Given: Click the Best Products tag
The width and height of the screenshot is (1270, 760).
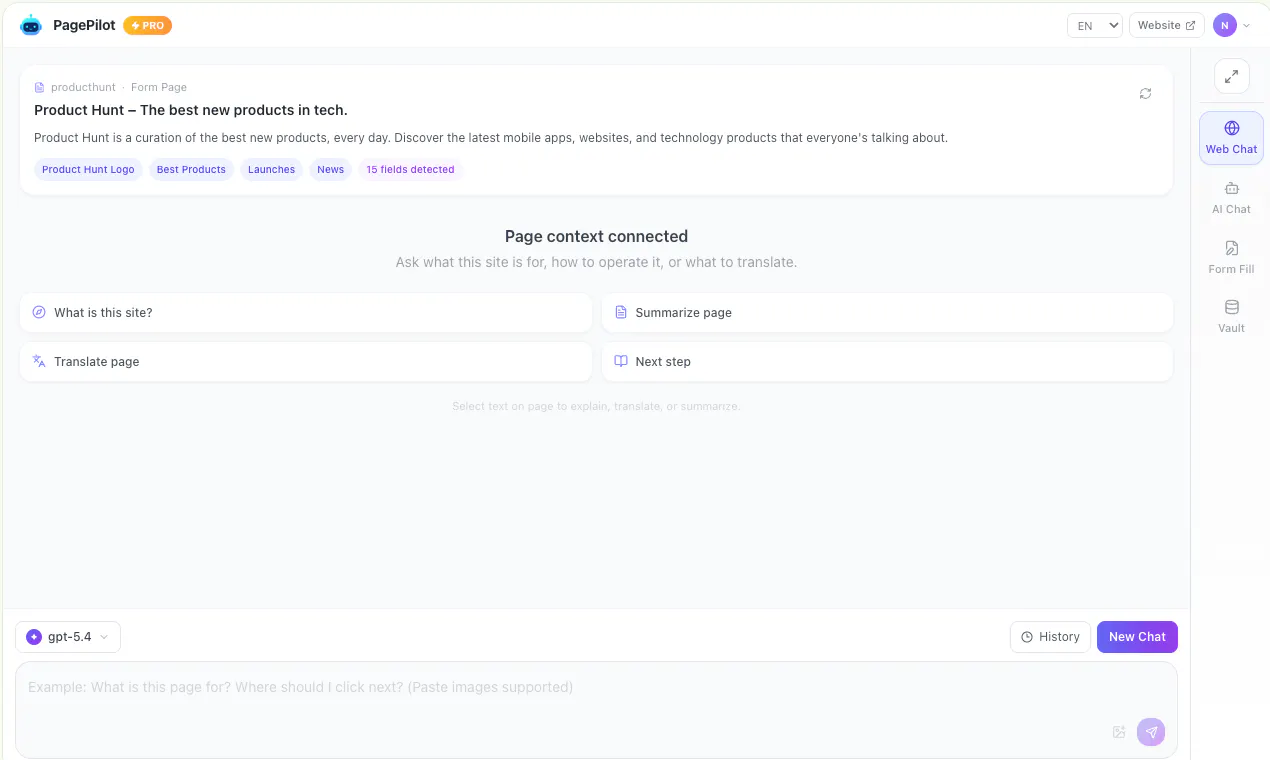Looking at the screenshot, I should [x=191, y=169].
